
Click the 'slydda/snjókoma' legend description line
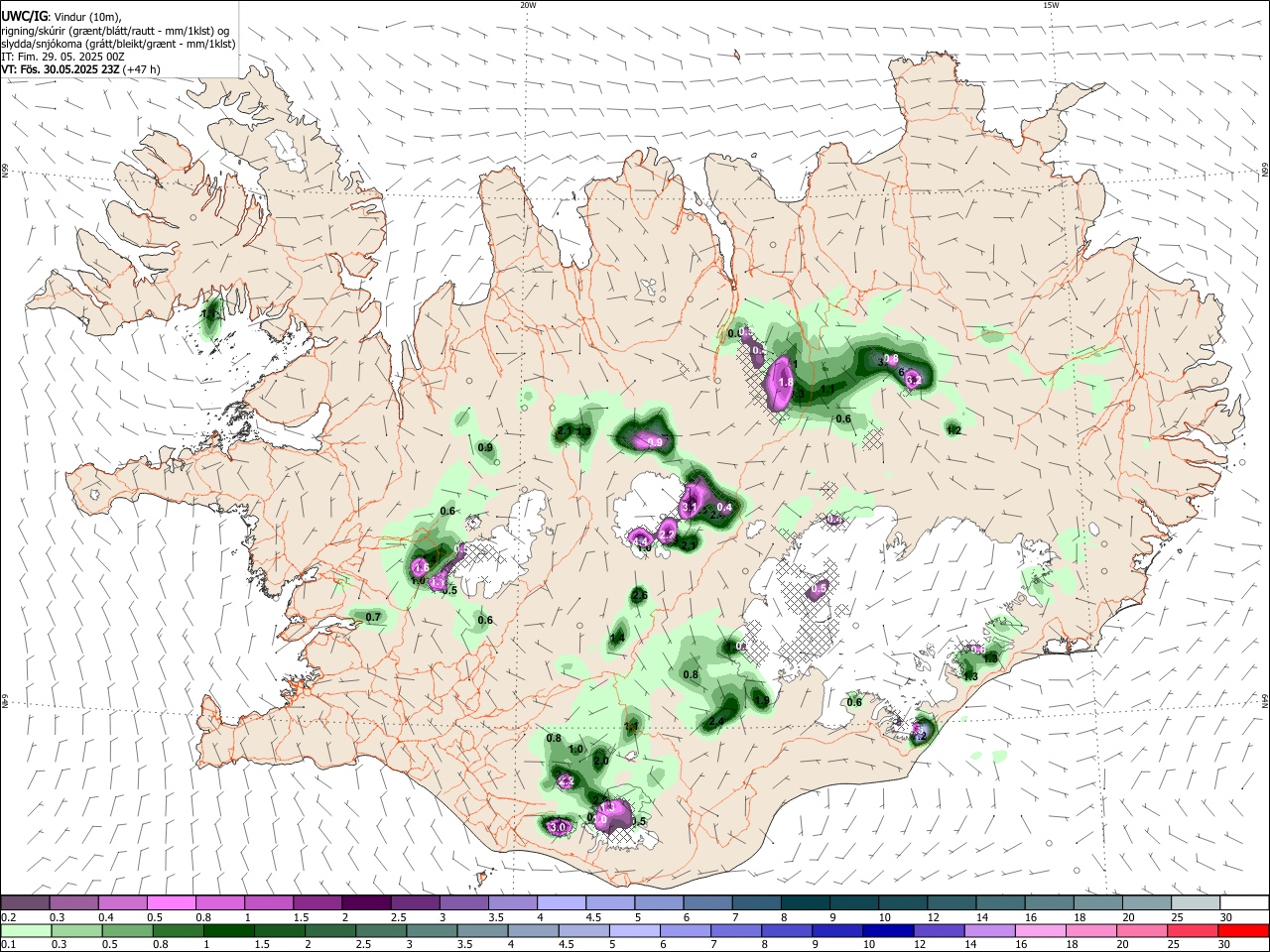pyautogui.click(x=118, y=44)
